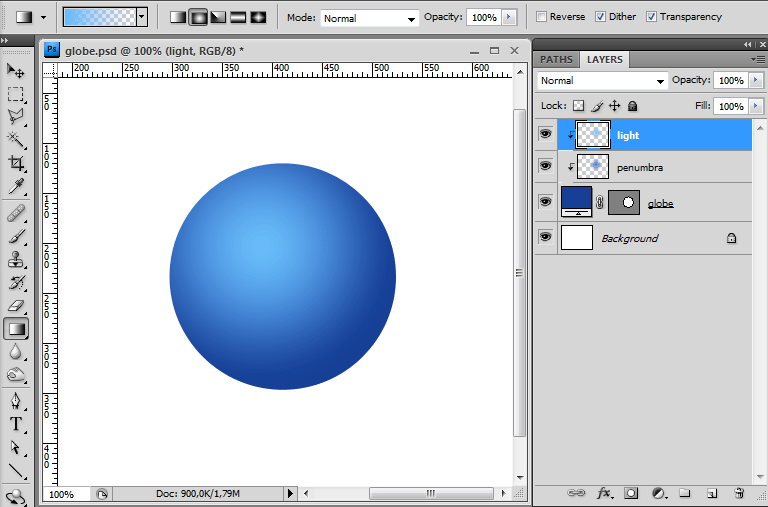Choose the Radial Gradient style icon
Image resolution: width=768 pixels, height=507 pixels.
point(198,17)
